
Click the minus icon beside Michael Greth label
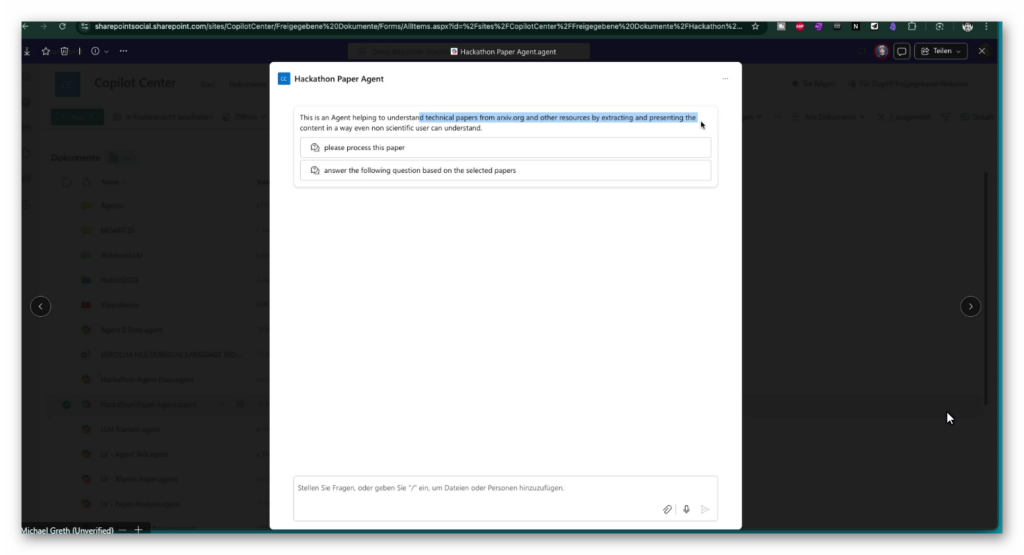click(x=123, y=530)
